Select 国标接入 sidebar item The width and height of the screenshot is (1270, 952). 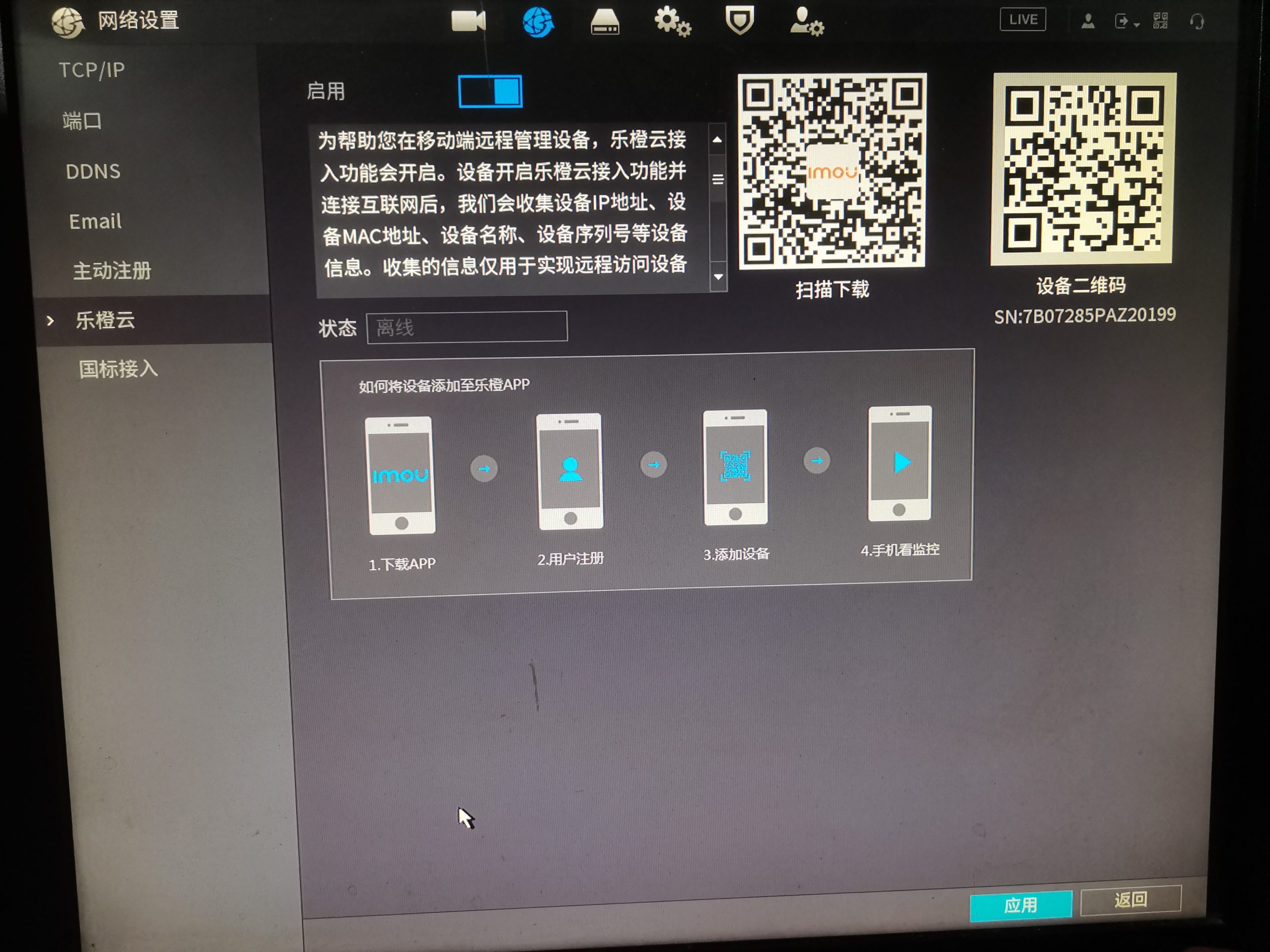coord(118,369)
